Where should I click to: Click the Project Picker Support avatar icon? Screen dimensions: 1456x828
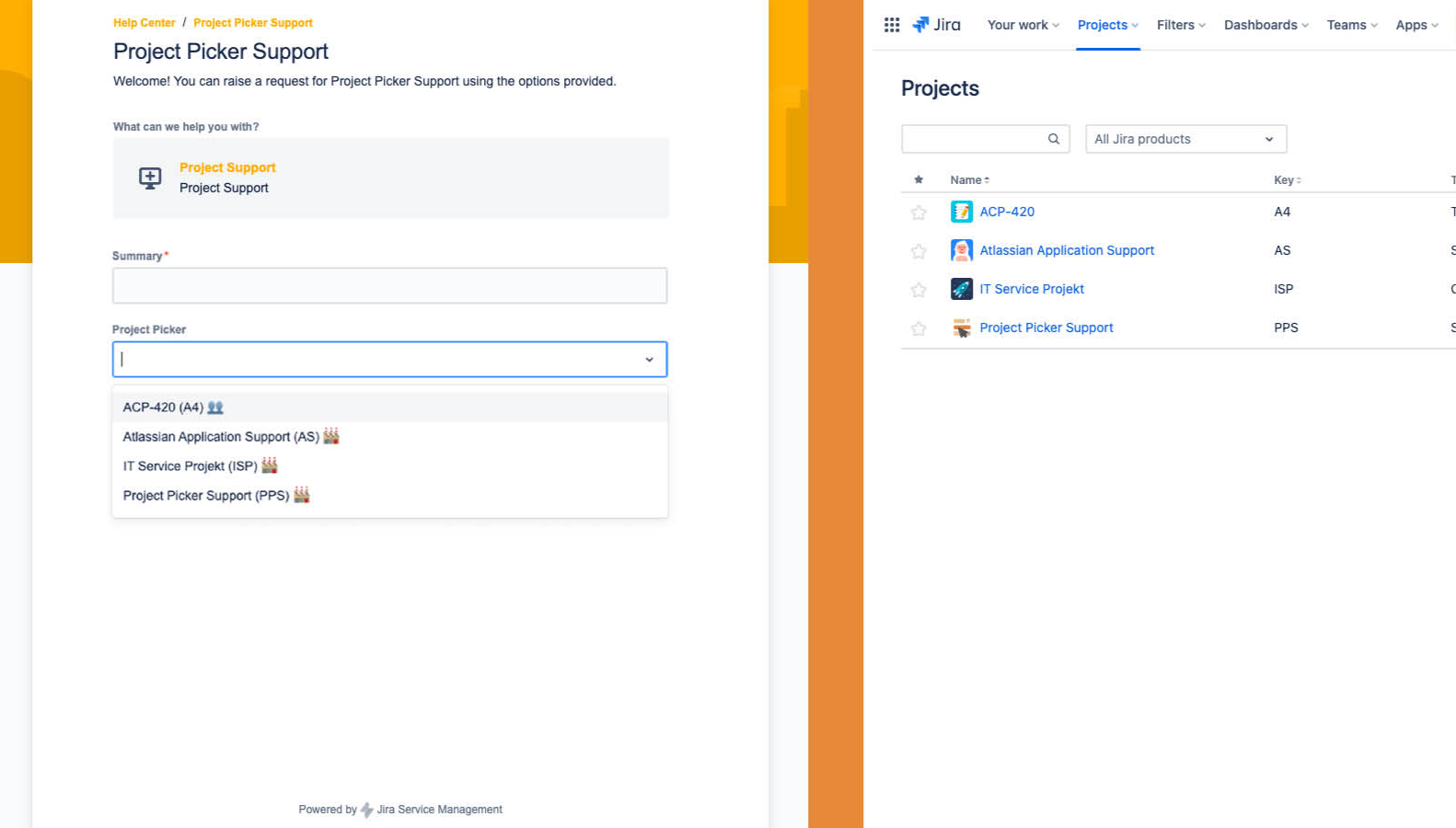[961, 328]
